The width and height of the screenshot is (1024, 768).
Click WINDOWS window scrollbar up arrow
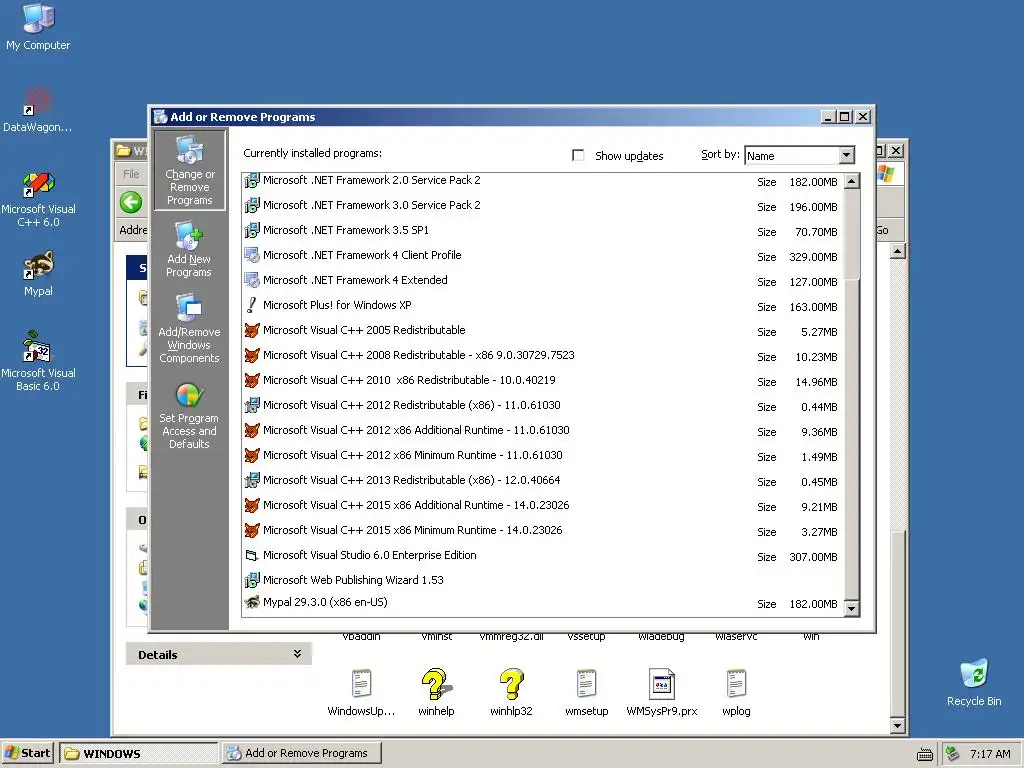click(x=898, y=251)
